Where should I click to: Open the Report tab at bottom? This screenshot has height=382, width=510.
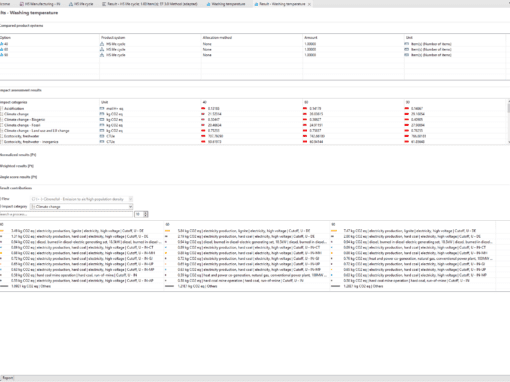(7, 378)
